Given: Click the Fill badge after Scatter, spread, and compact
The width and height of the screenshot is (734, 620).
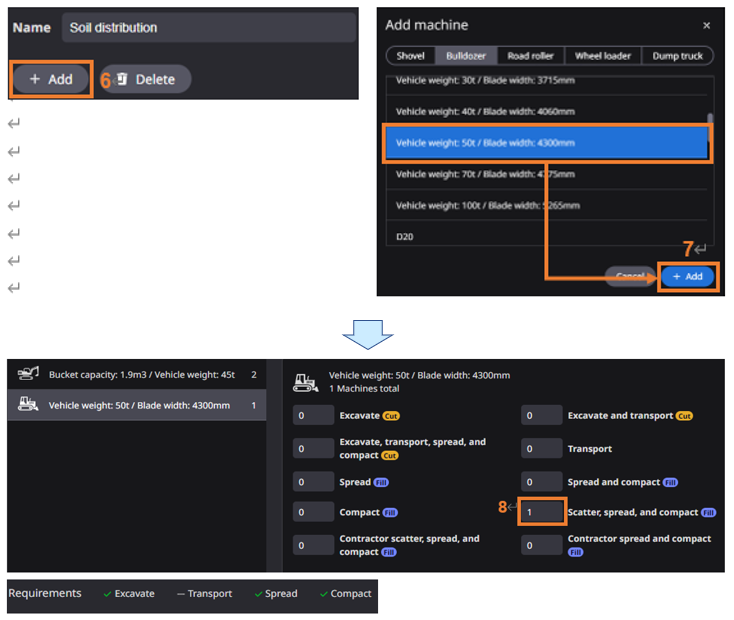Looking at the screenshot, I should click(708, 513).
